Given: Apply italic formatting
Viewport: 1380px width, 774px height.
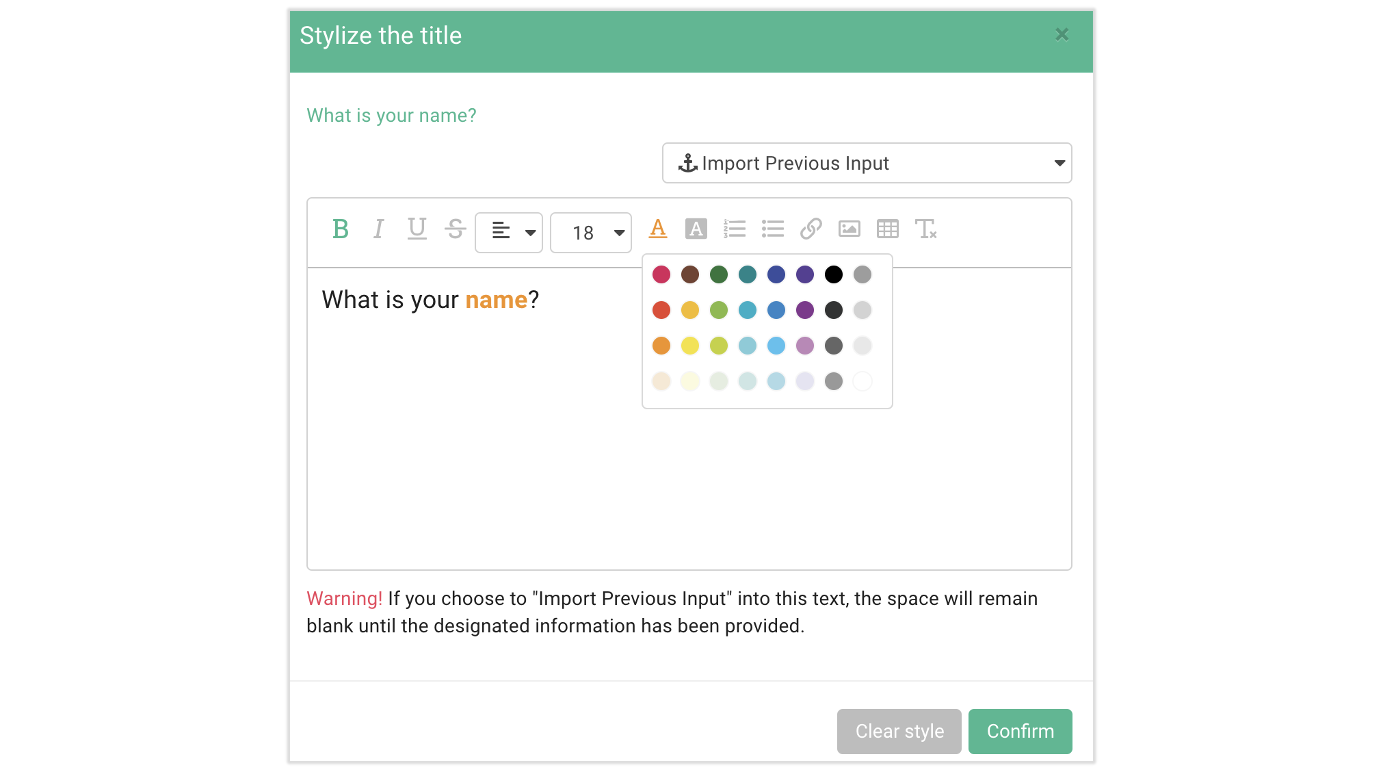Looking at the screenshot, I should pos(378,229).
